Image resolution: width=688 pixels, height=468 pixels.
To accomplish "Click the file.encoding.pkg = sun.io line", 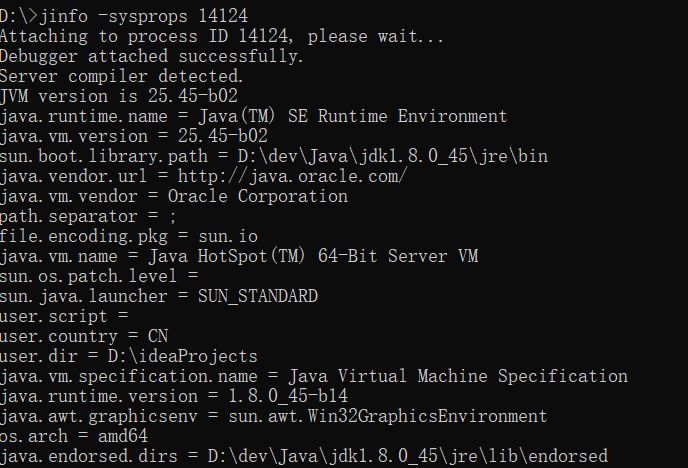I will click(129, 236).
